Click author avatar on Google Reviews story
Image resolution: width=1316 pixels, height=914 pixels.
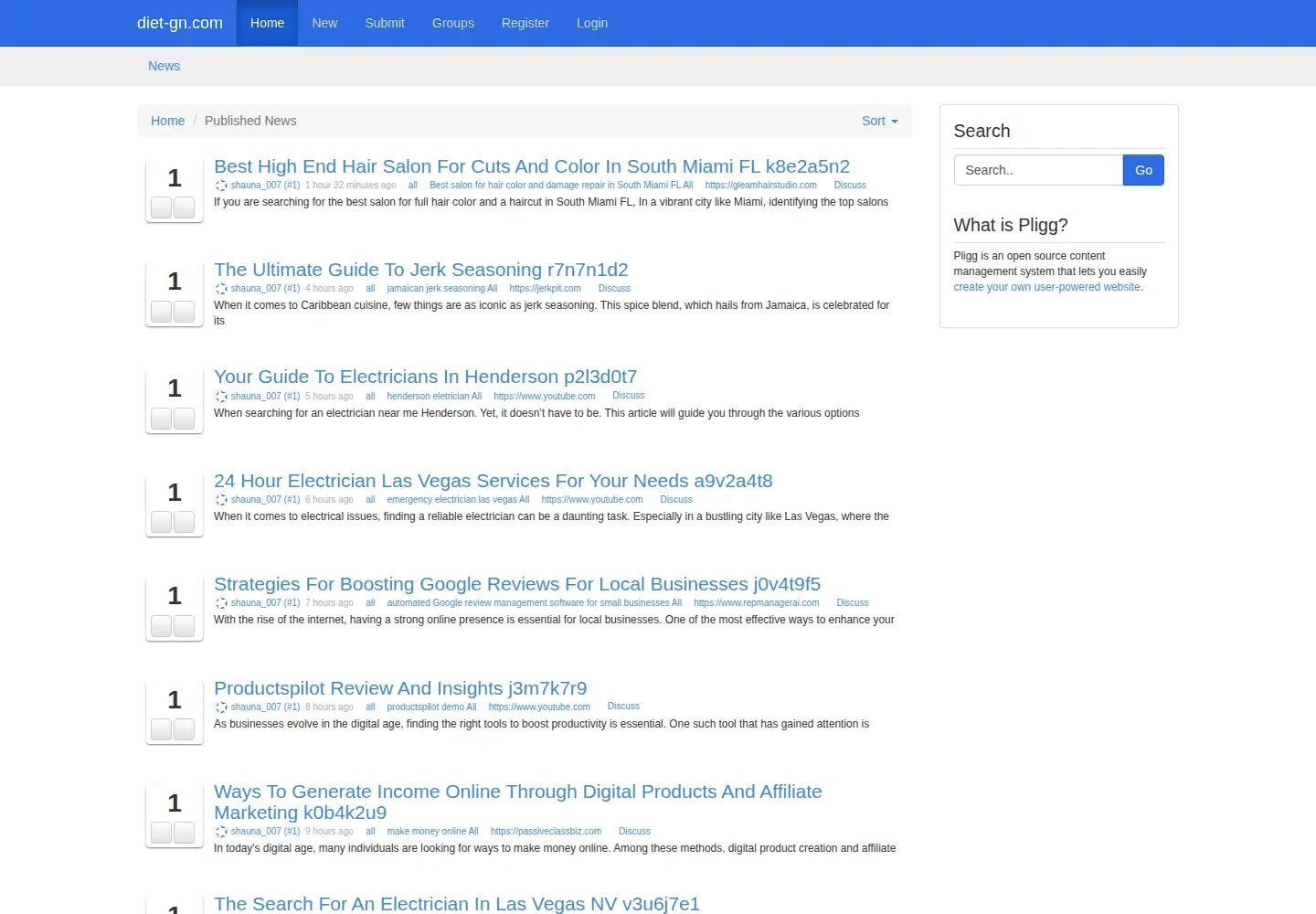coord(221,603)
